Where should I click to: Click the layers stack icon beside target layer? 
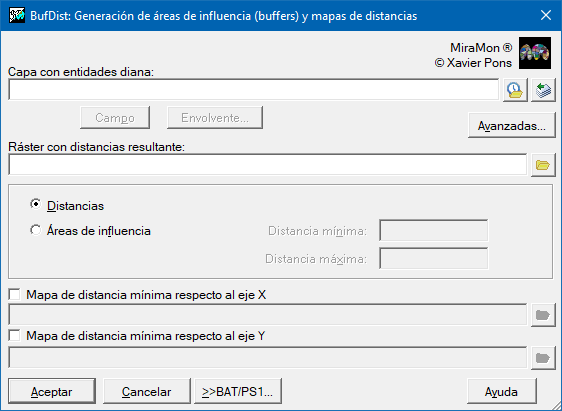[543, 90]
